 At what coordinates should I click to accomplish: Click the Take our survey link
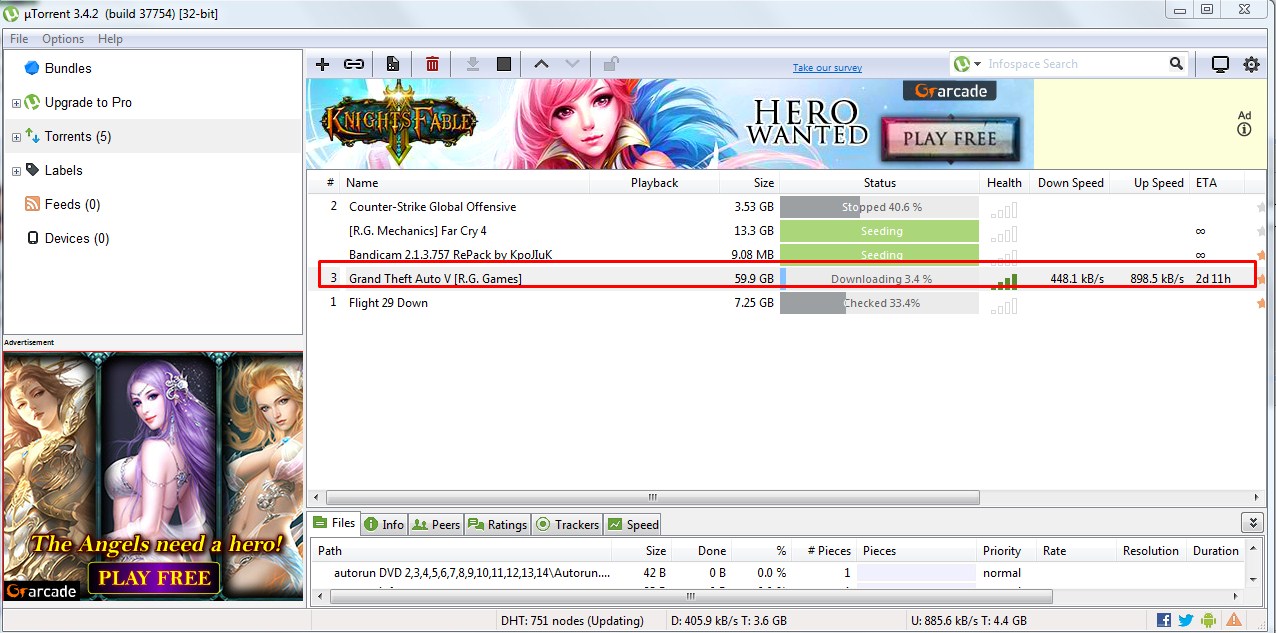(x=826, y=67)
